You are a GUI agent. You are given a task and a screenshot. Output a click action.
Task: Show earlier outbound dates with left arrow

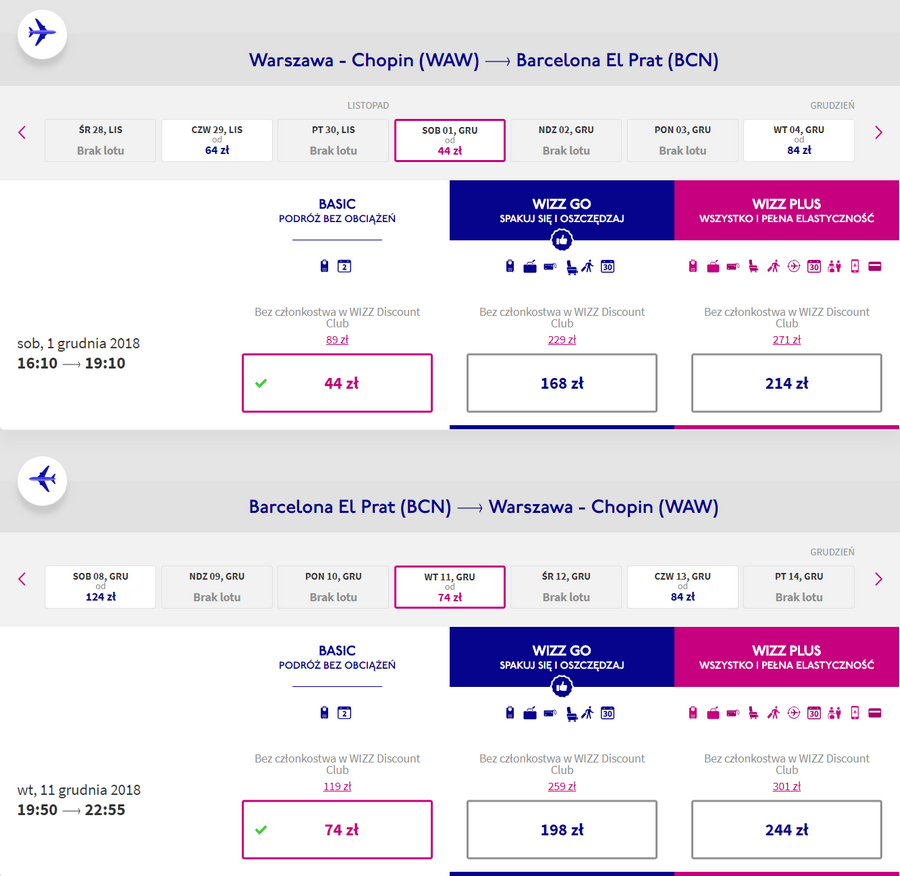22,133
